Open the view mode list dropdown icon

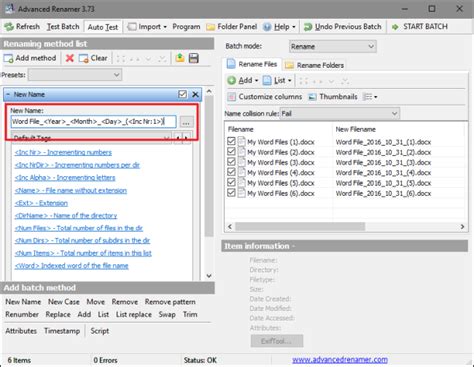[370, 97]
